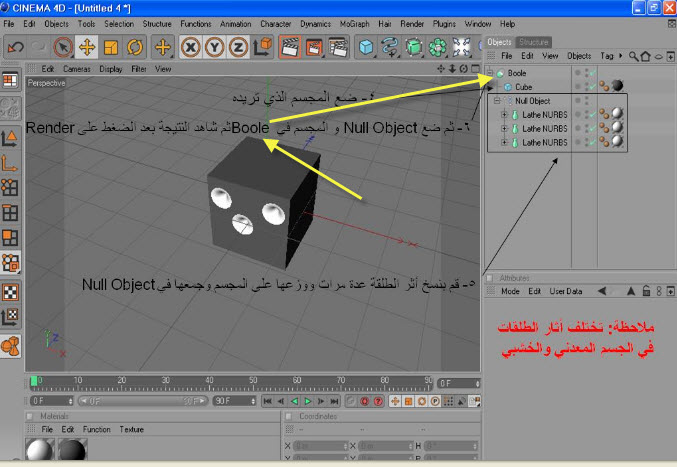Screen dimensions: 677x467
Task: Switch to the Objects tab
Action: pos(500,42)
